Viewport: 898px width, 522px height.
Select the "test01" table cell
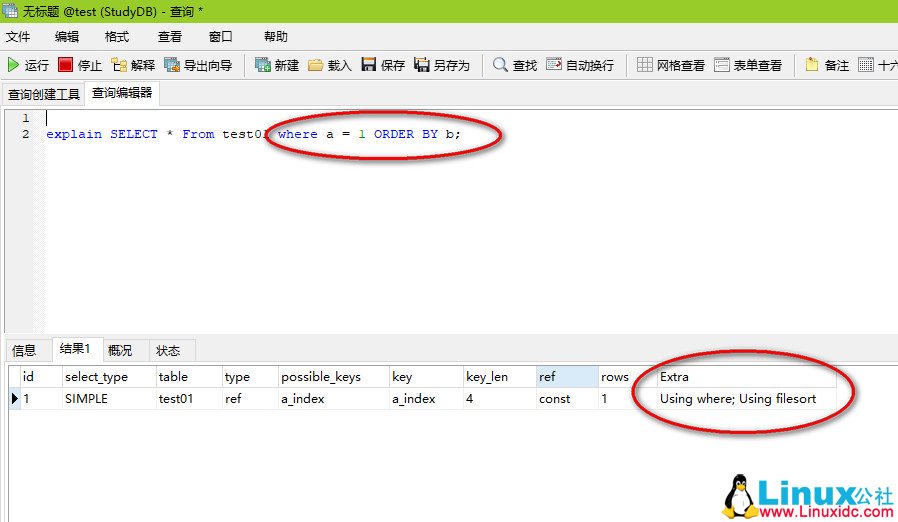pos(188,398)
